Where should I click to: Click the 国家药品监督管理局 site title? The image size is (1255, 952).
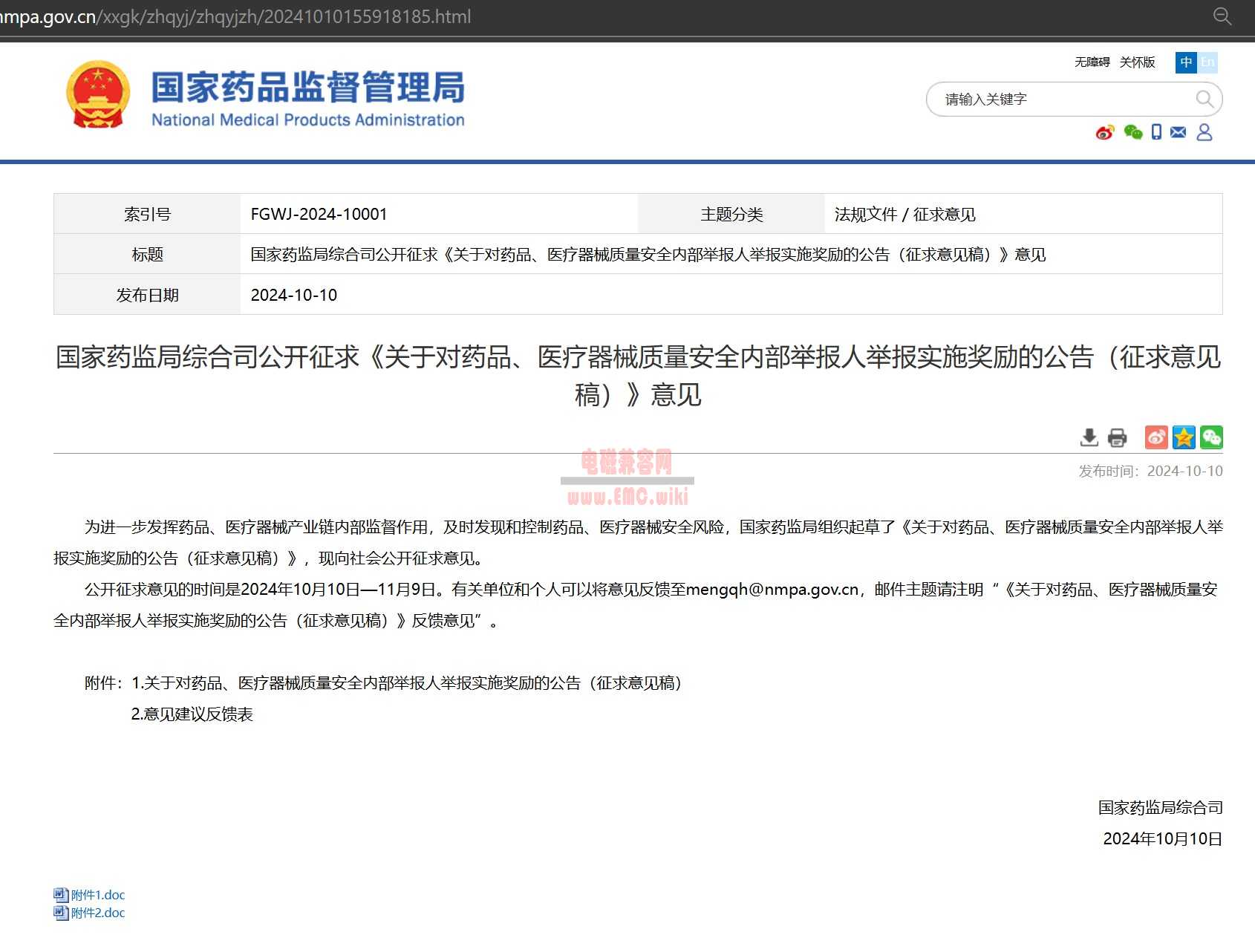pyautogui.click(x=308, y=87)
